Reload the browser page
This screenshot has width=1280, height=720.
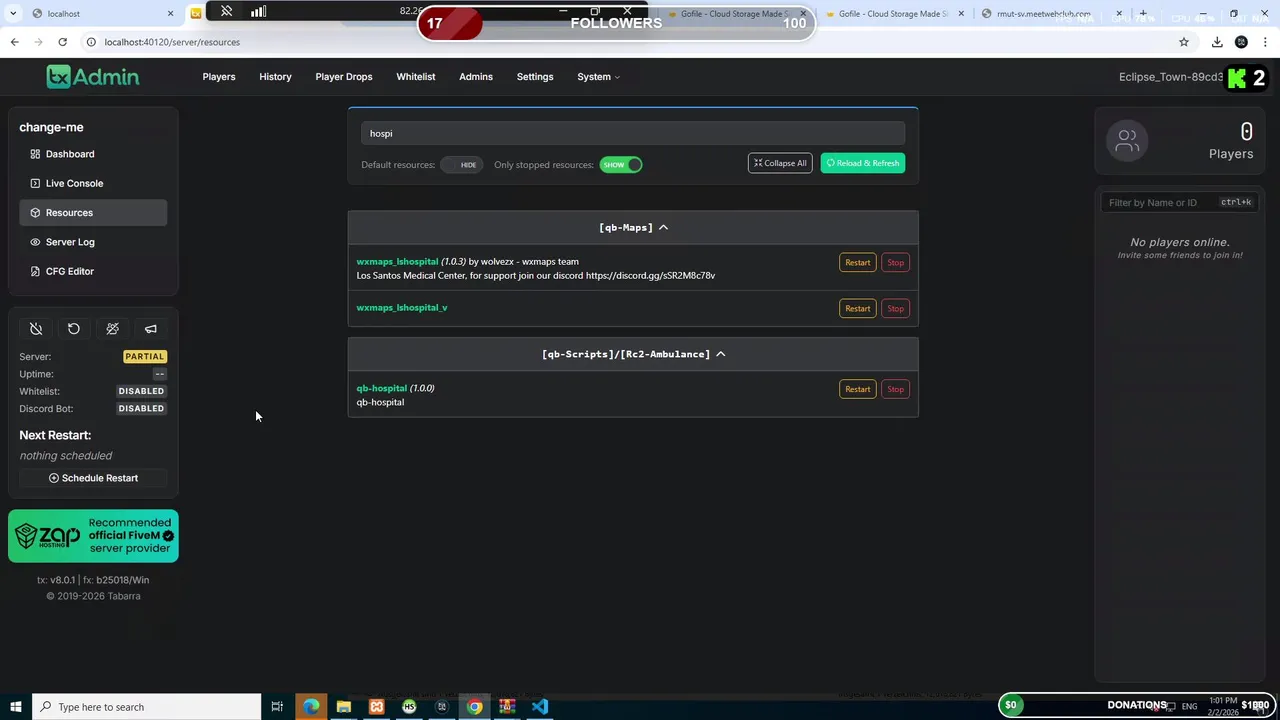click(x=62, y=42)
